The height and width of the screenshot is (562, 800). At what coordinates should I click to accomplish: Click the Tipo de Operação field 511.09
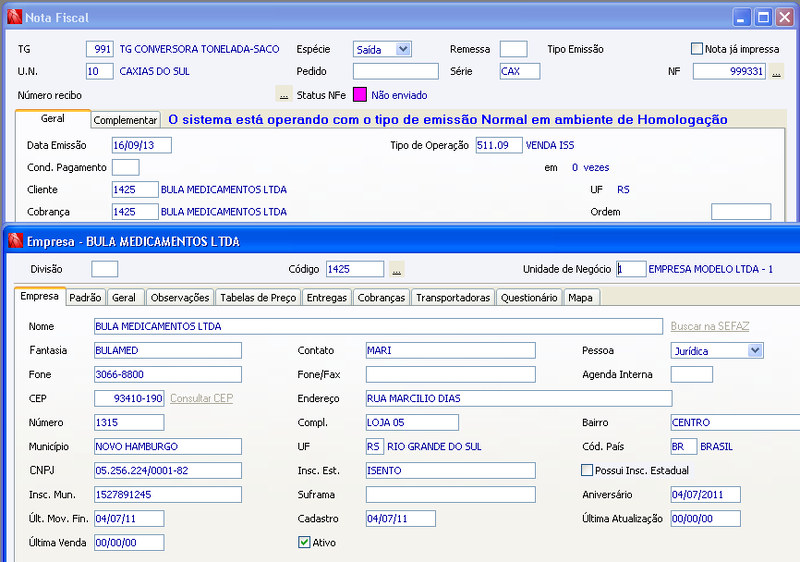pos(499,145)
